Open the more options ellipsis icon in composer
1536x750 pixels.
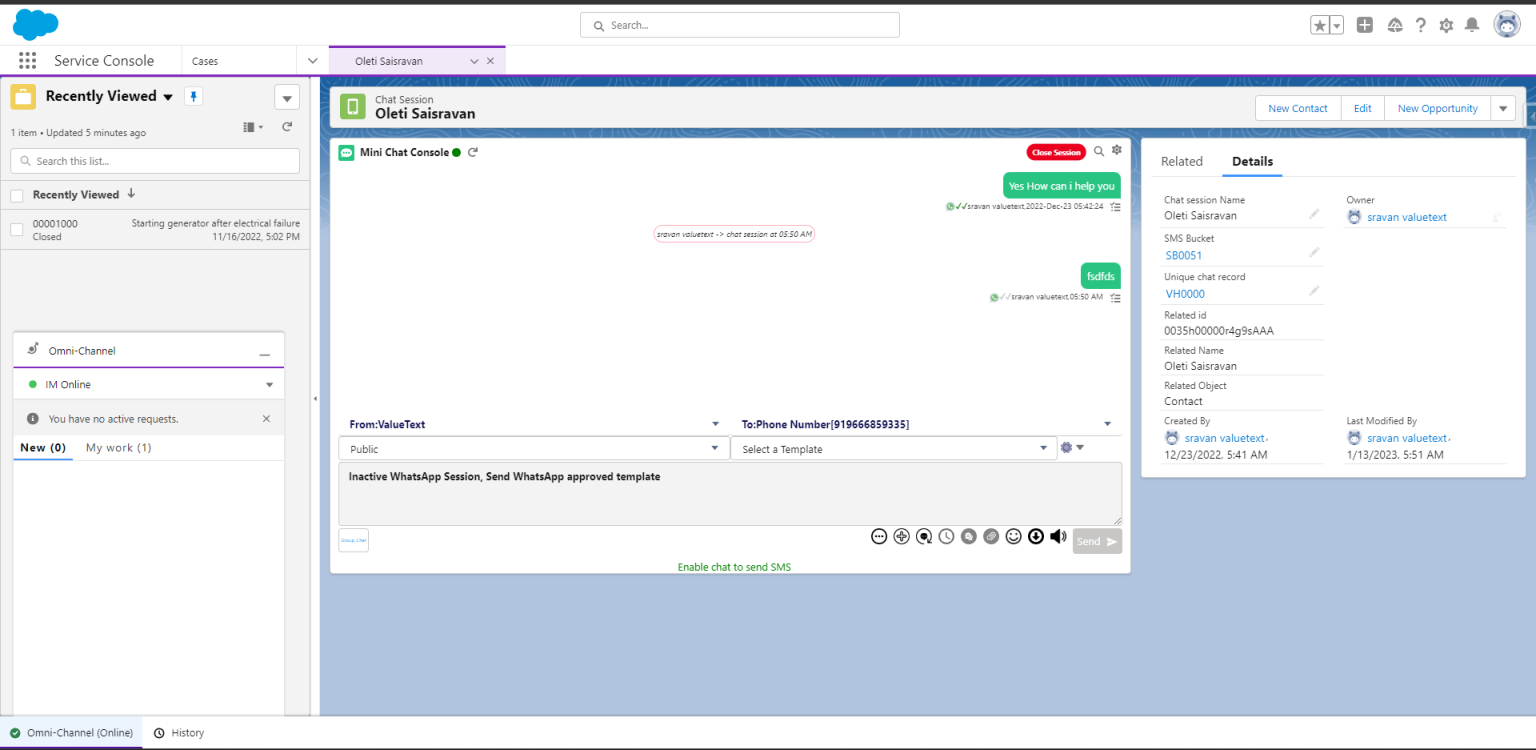(x=879, y=536)
